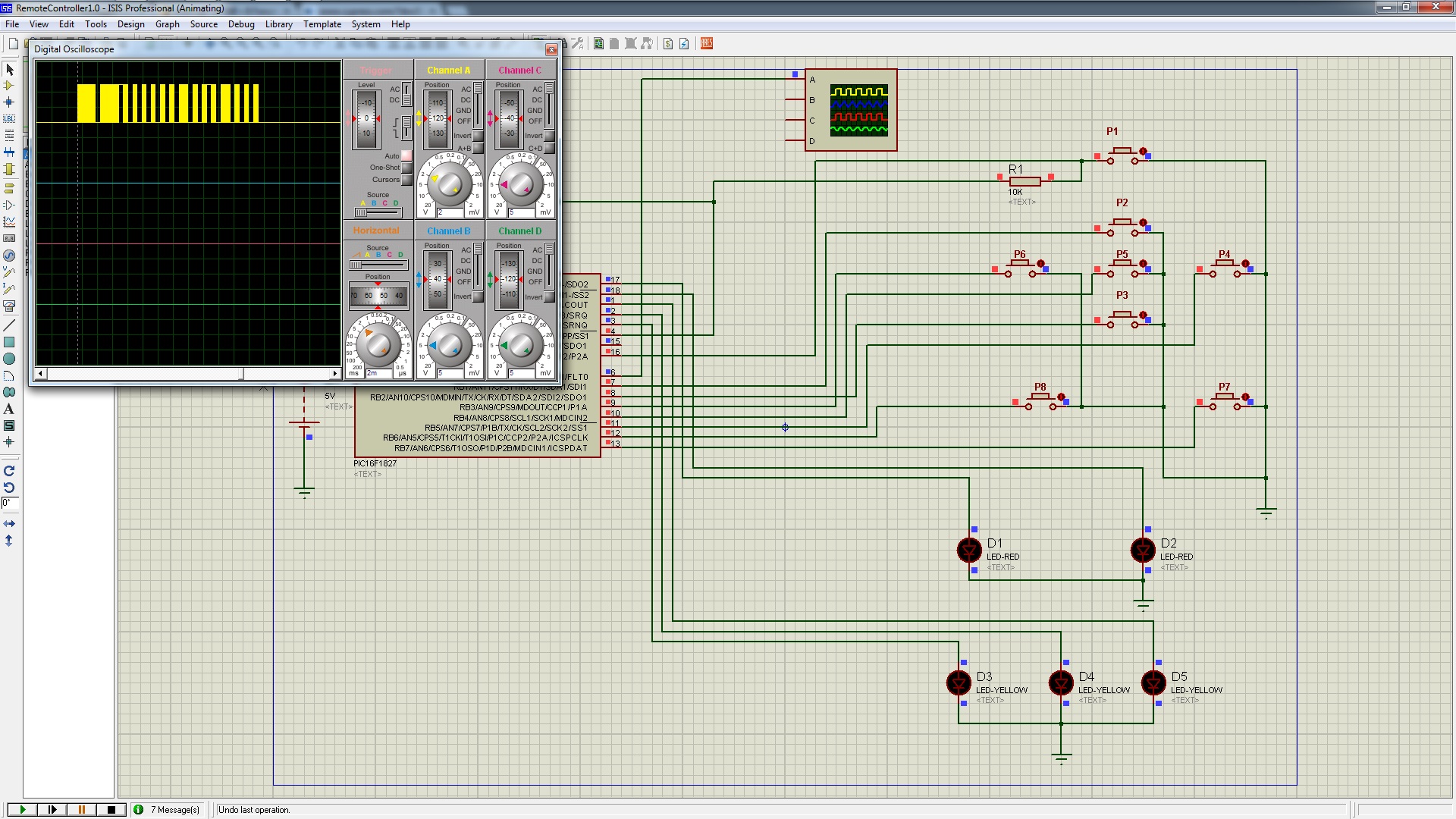Screen dimensions: 1456x819
Task: Select the Virtual Instruments mode tool
Action: click(9, 306)
